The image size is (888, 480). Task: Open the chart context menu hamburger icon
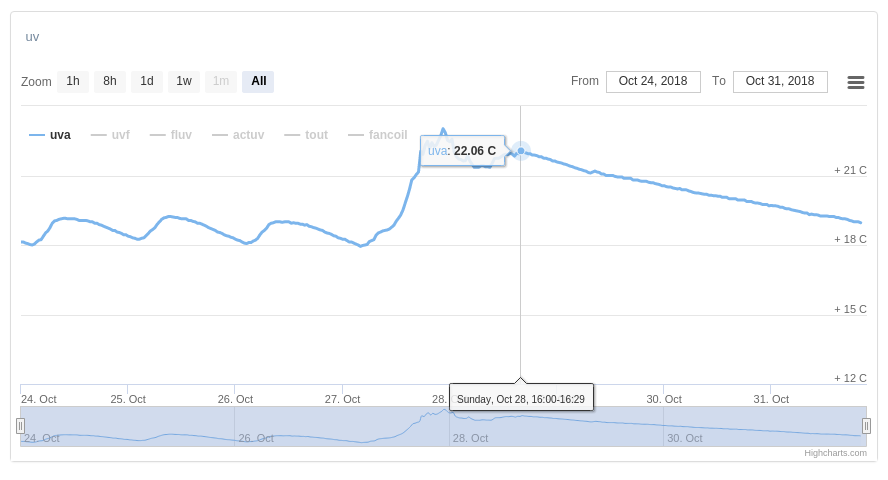[x=856, y=82]
